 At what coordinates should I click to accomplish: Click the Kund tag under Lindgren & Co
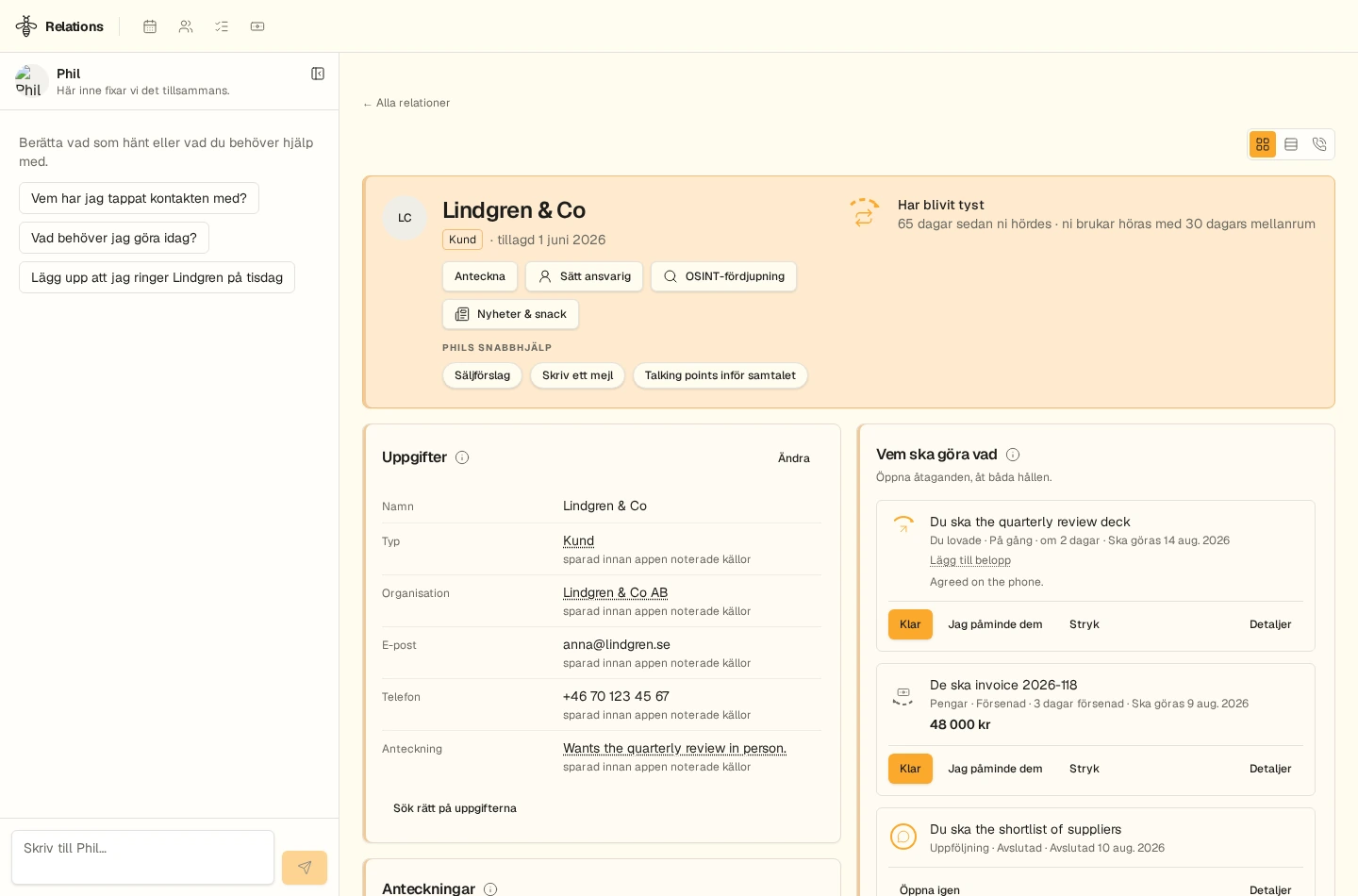(462, 240)
